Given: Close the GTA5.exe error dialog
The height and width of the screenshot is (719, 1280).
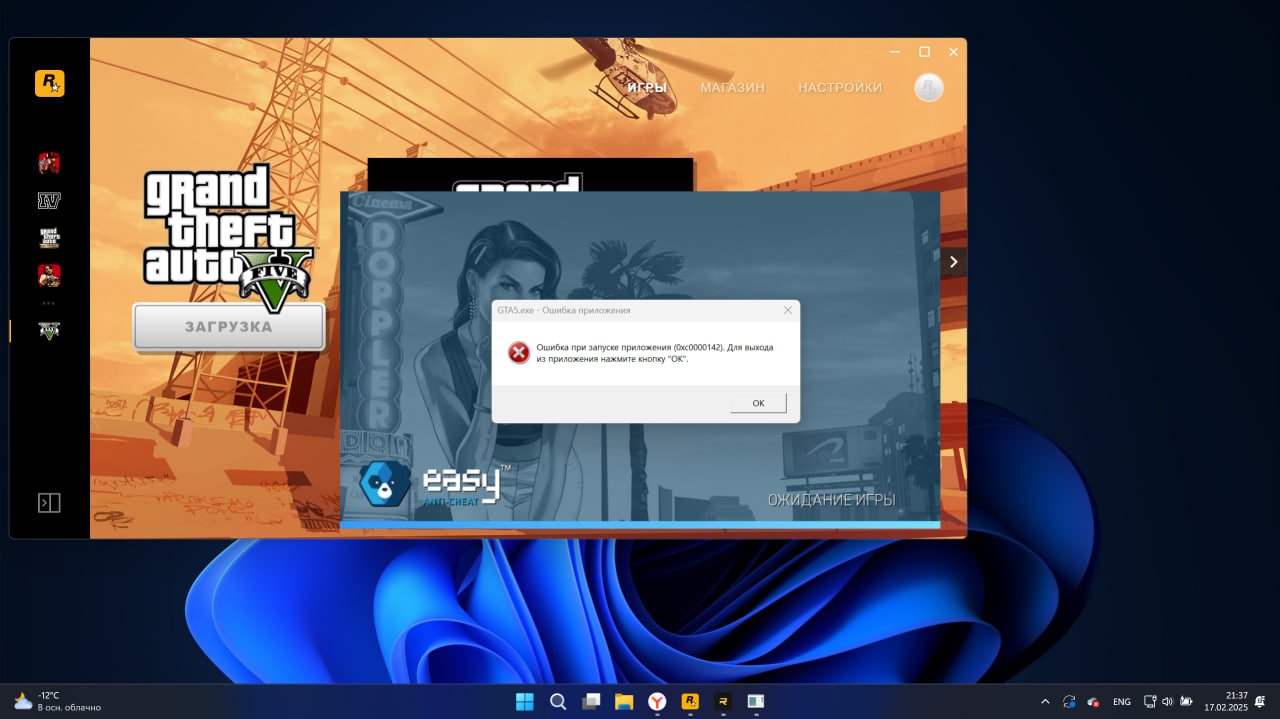Looking at the screenshot, I should click(787, 311).
